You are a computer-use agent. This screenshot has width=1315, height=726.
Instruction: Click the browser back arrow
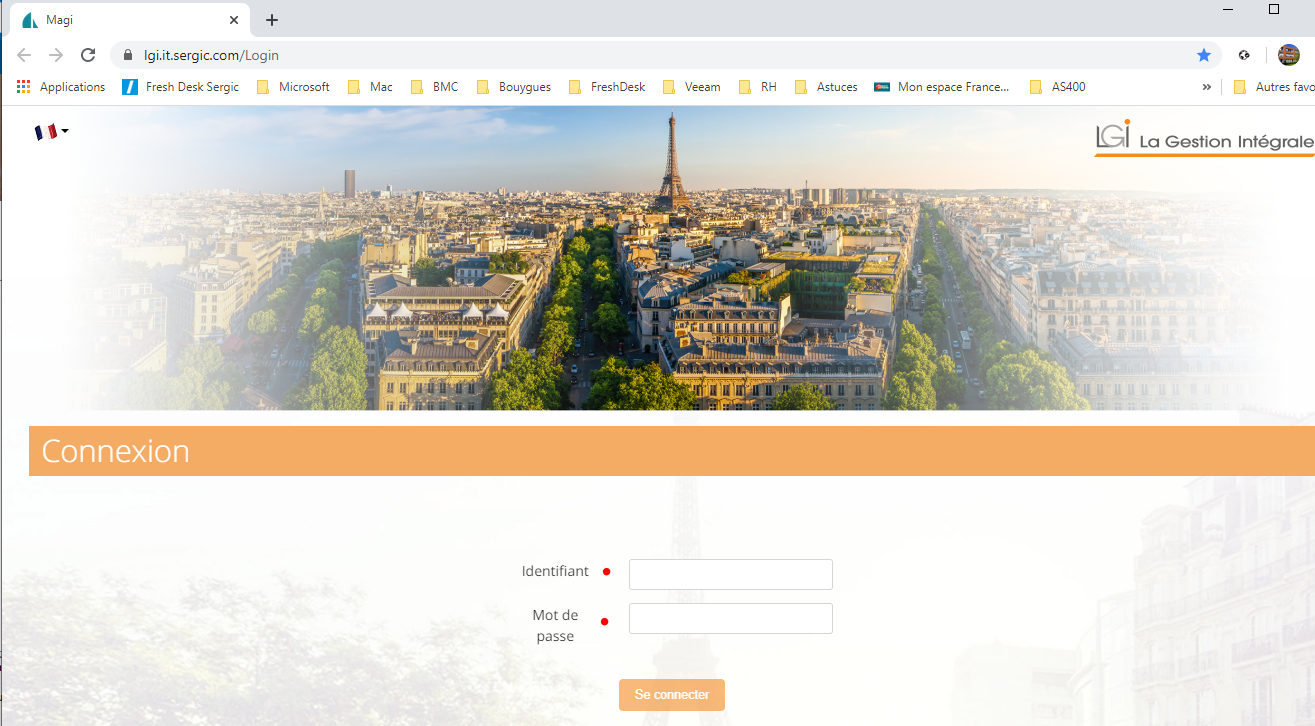pyautogui.click(x=24, y=55)
